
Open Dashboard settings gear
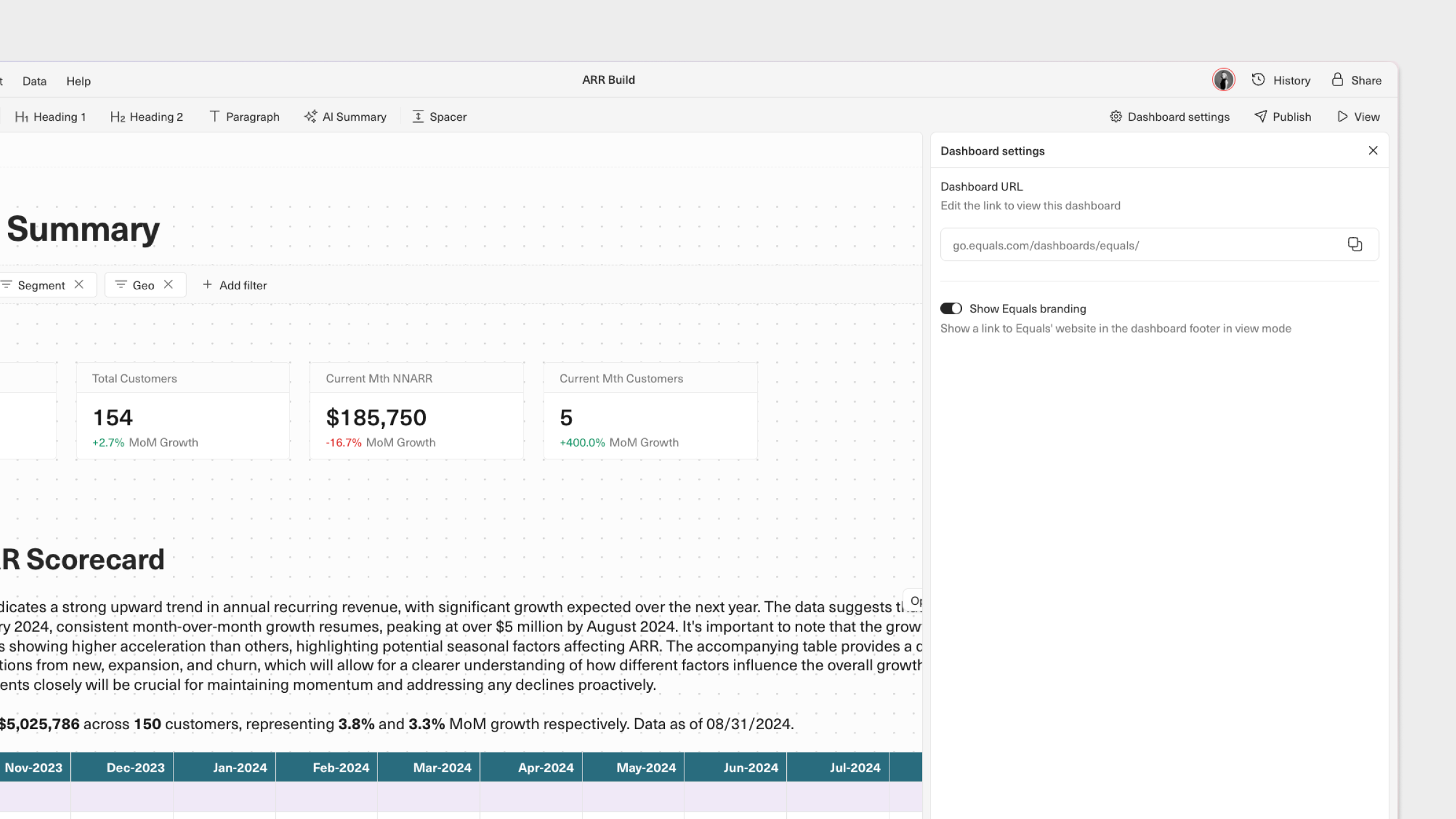(1169, 116)
